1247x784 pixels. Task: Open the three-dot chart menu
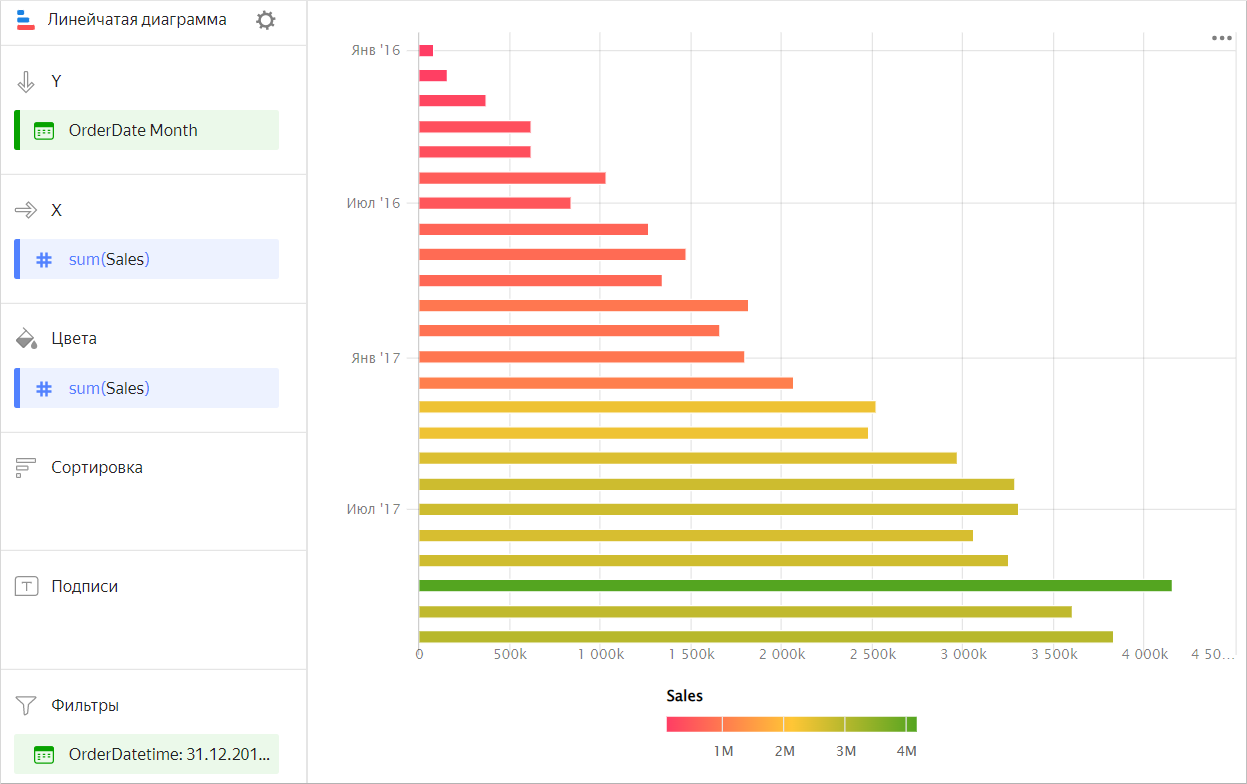tap(1221, 38)
